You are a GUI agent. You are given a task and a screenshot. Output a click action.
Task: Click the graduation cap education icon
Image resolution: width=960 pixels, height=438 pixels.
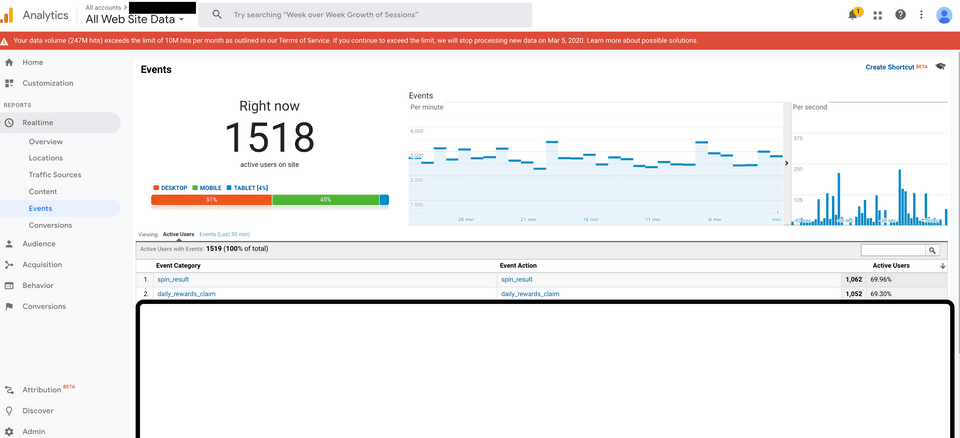940,67
